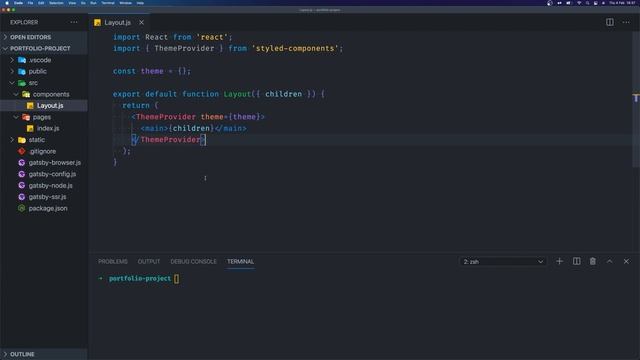Click the npm icon beside package.json
The image size is (640, 360).
(x=22, y=208)
